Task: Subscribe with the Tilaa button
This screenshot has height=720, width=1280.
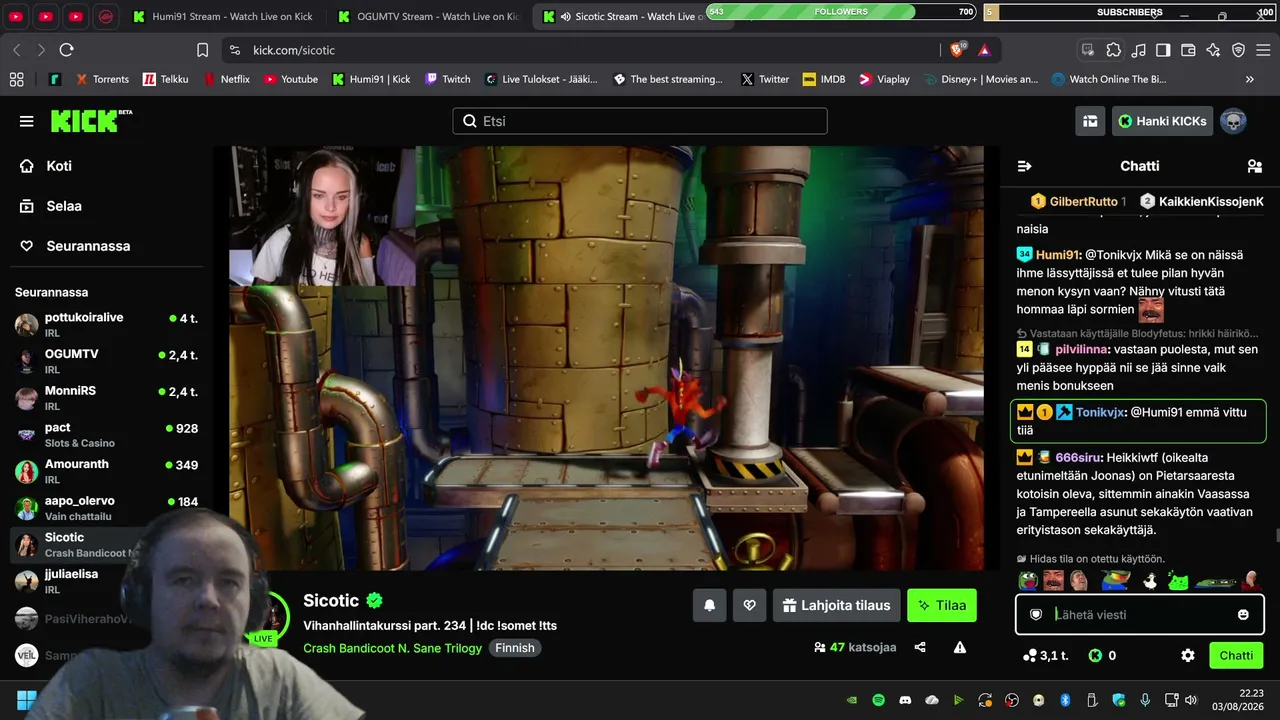Action: point(942,605)
